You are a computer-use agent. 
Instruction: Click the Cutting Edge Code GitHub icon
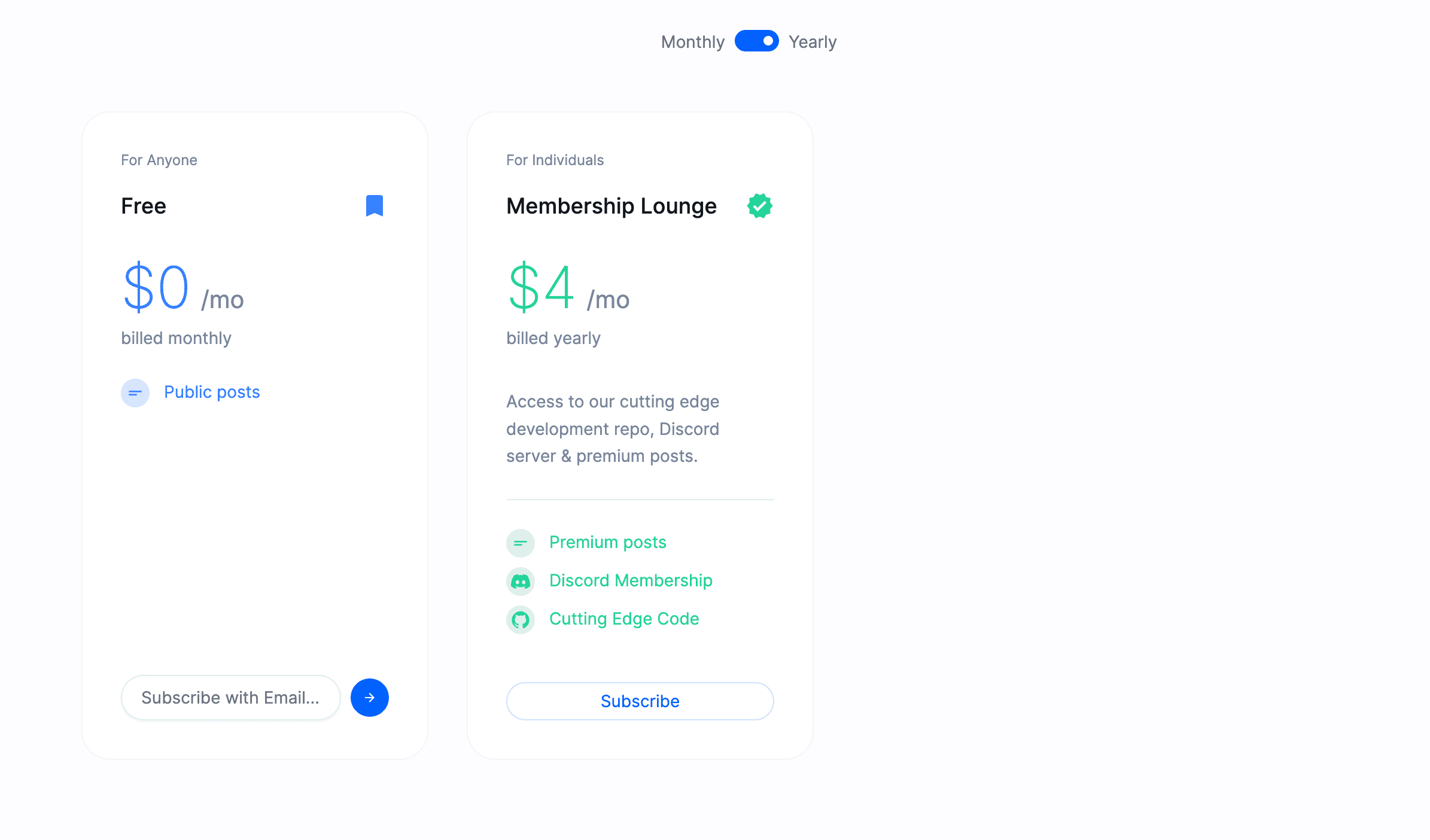pyautogui.click(x=521, y=619)
